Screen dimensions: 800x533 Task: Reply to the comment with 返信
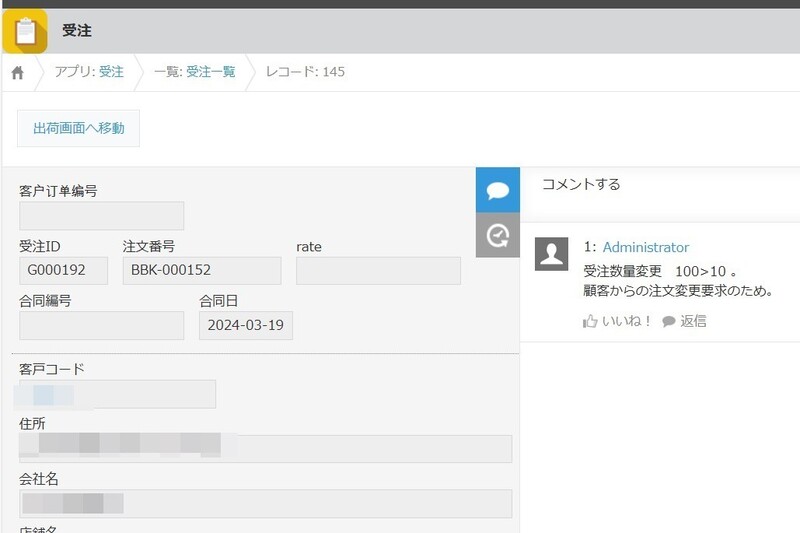pos(685,321)
